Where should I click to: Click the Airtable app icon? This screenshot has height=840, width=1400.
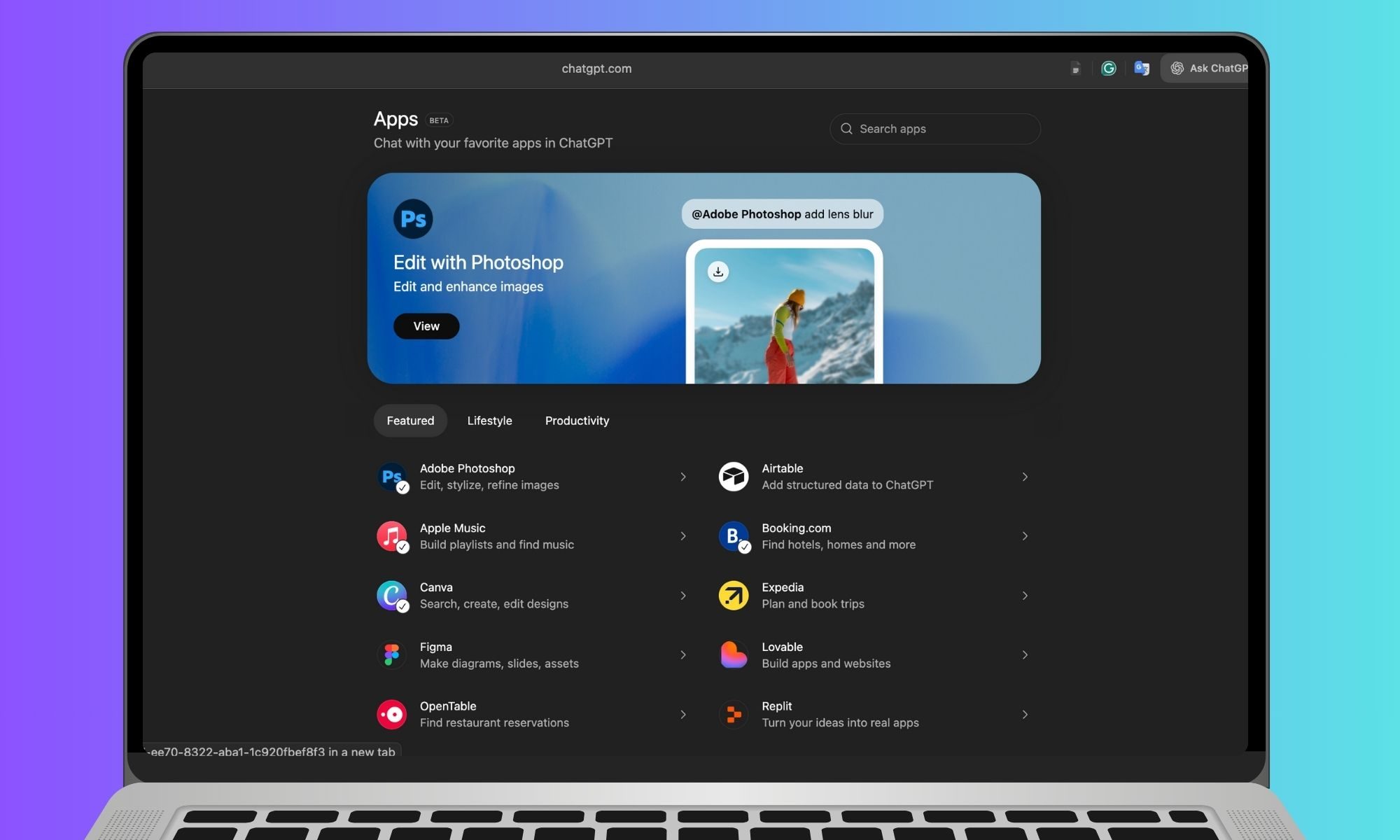(x=733, y=476)
